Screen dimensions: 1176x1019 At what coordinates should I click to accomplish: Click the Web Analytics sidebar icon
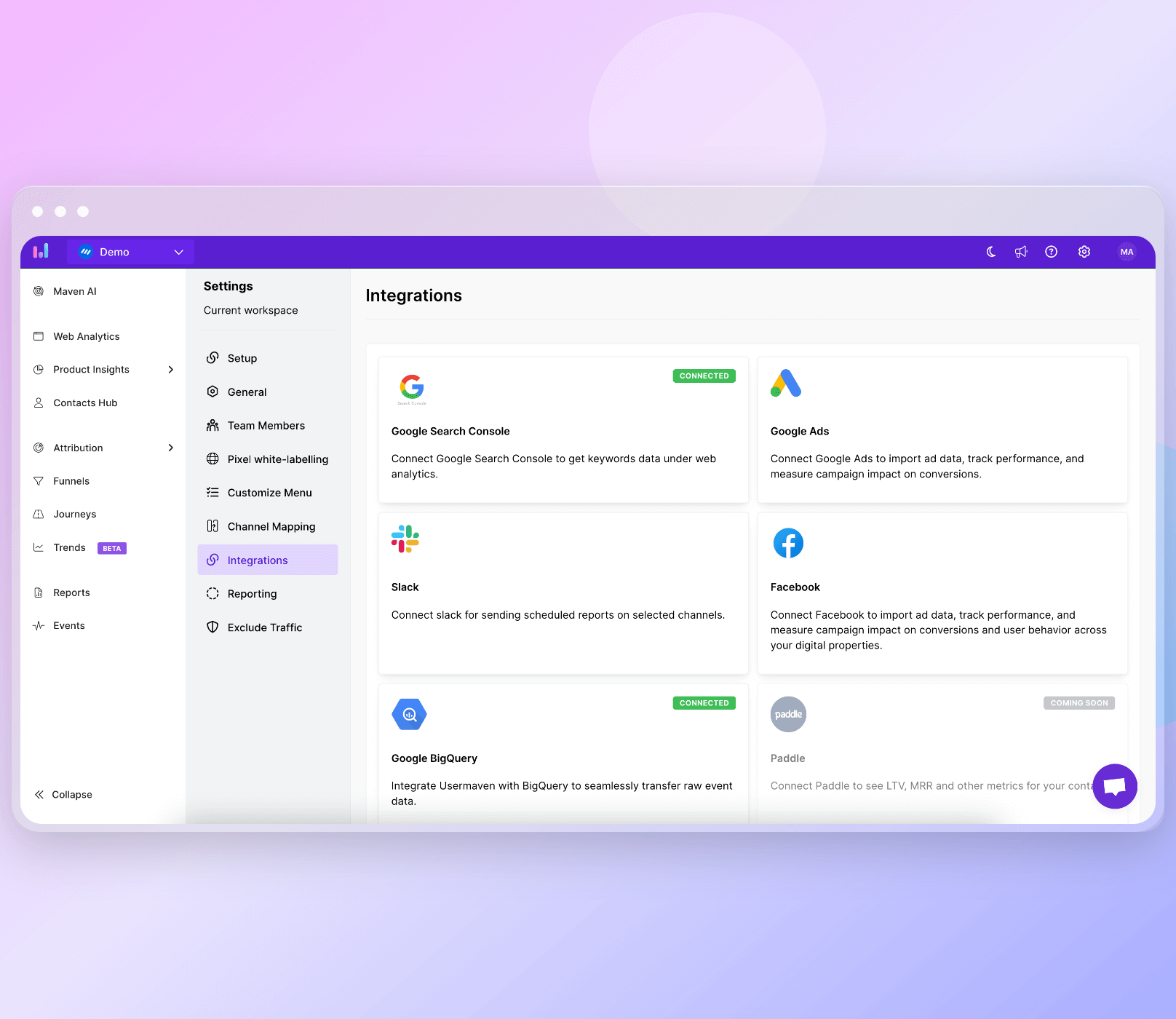tap(39, 336)
